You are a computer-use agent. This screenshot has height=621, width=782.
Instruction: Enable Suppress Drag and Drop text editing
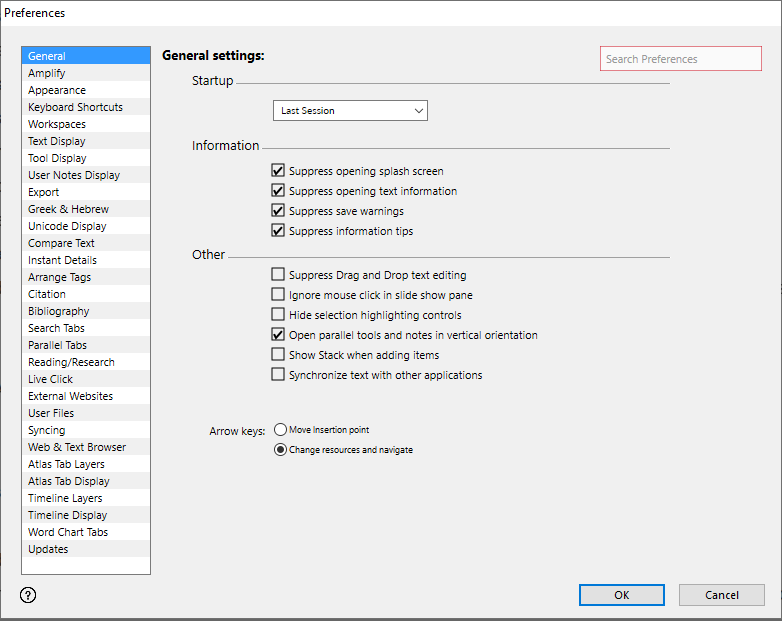[278, 275]
